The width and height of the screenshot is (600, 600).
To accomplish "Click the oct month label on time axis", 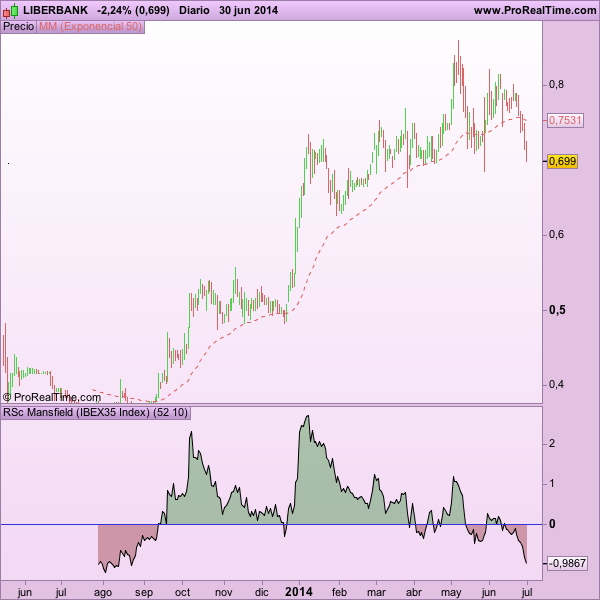I will [183, 592].
